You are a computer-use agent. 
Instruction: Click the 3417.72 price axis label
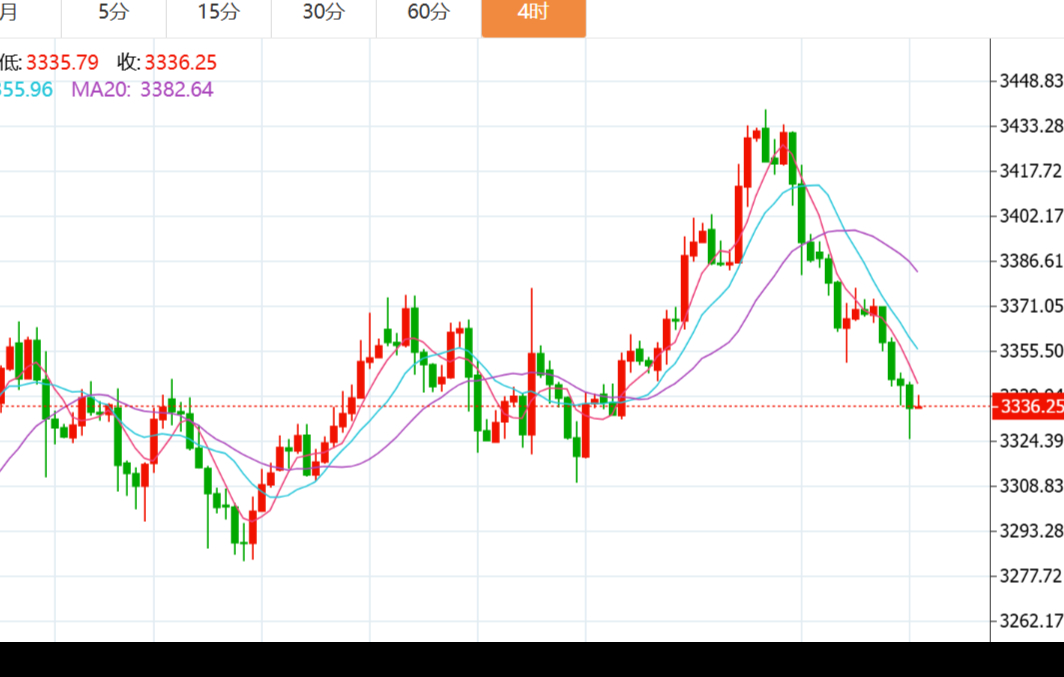(1031, 171)
